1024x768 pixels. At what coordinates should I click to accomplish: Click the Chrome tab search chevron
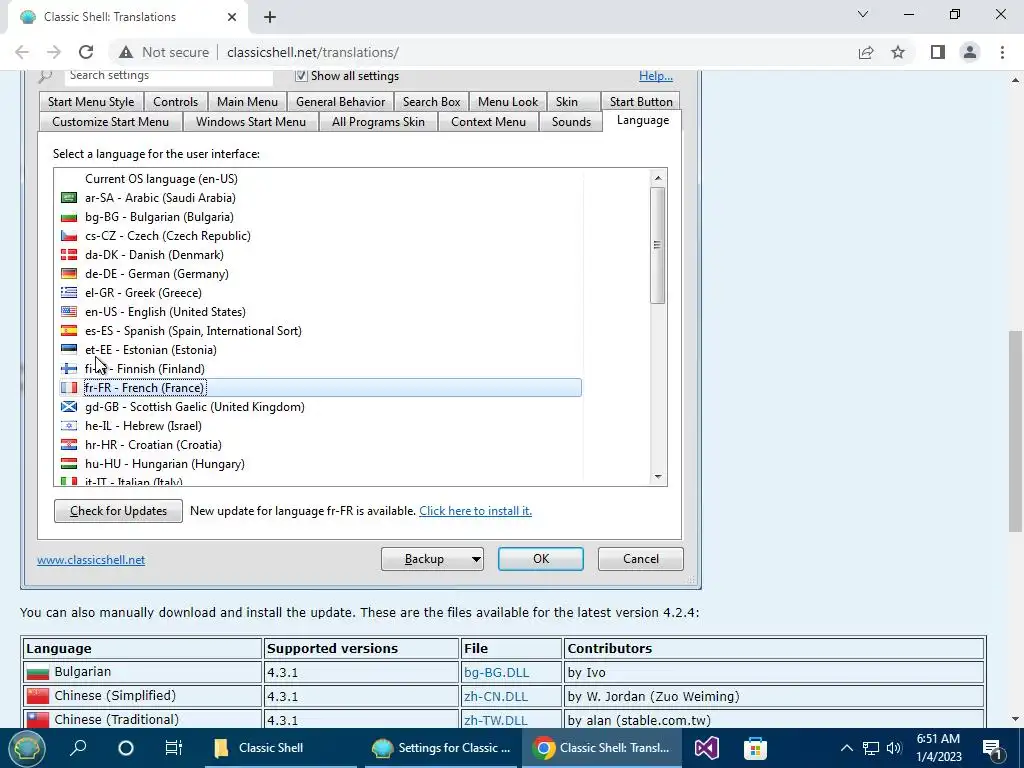(x=863, y=14)
